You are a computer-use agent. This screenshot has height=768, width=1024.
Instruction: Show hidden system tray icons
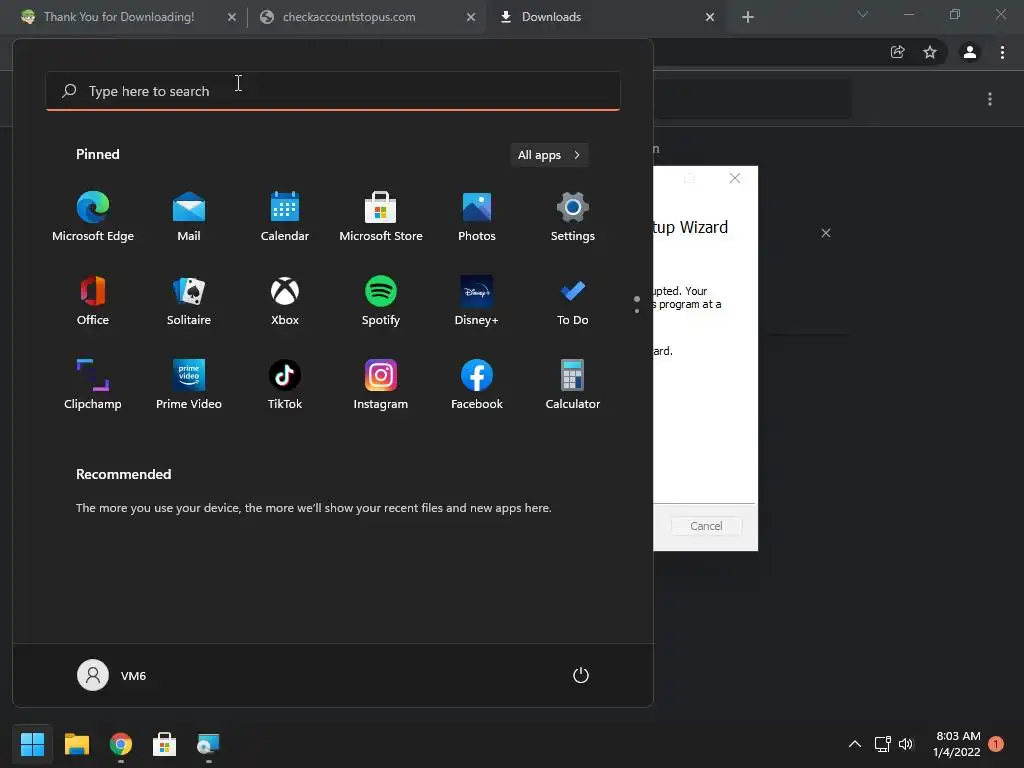[x=855, y=744]
